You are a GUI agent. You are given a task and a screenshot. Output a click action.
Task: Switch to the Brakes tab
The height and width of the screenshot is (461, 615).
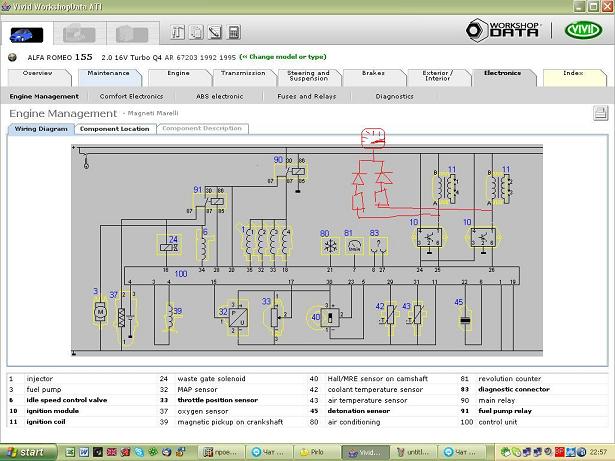373,73
